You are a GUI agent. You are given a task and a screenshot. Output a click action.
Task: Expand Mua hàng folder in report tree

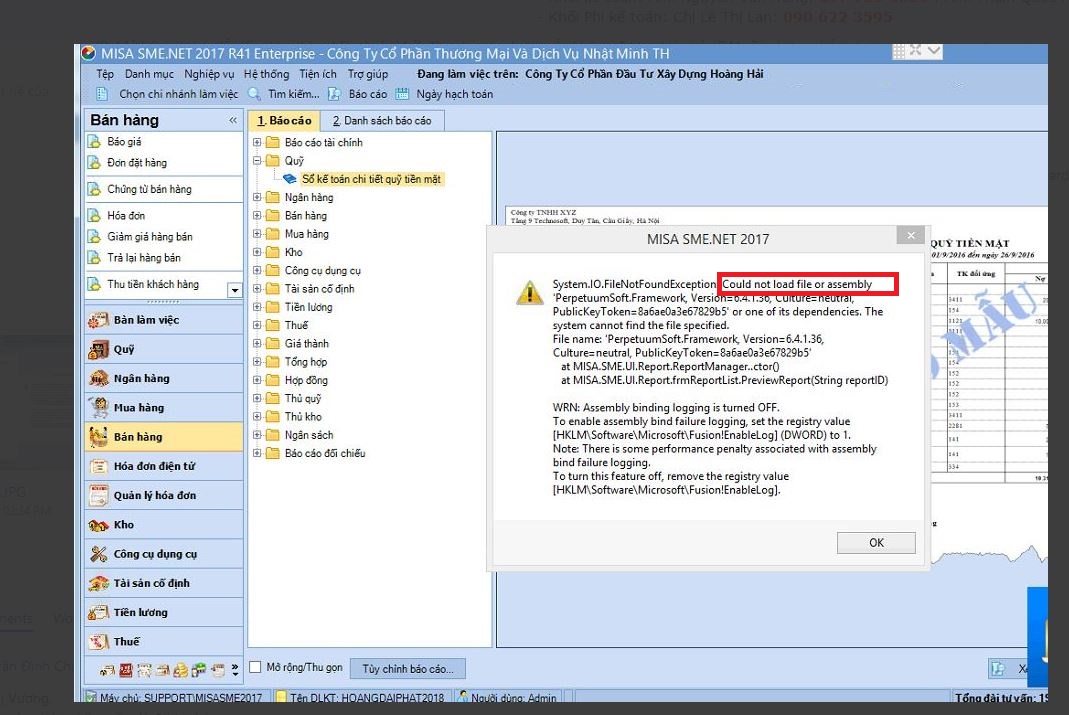[x=257, y=234]
